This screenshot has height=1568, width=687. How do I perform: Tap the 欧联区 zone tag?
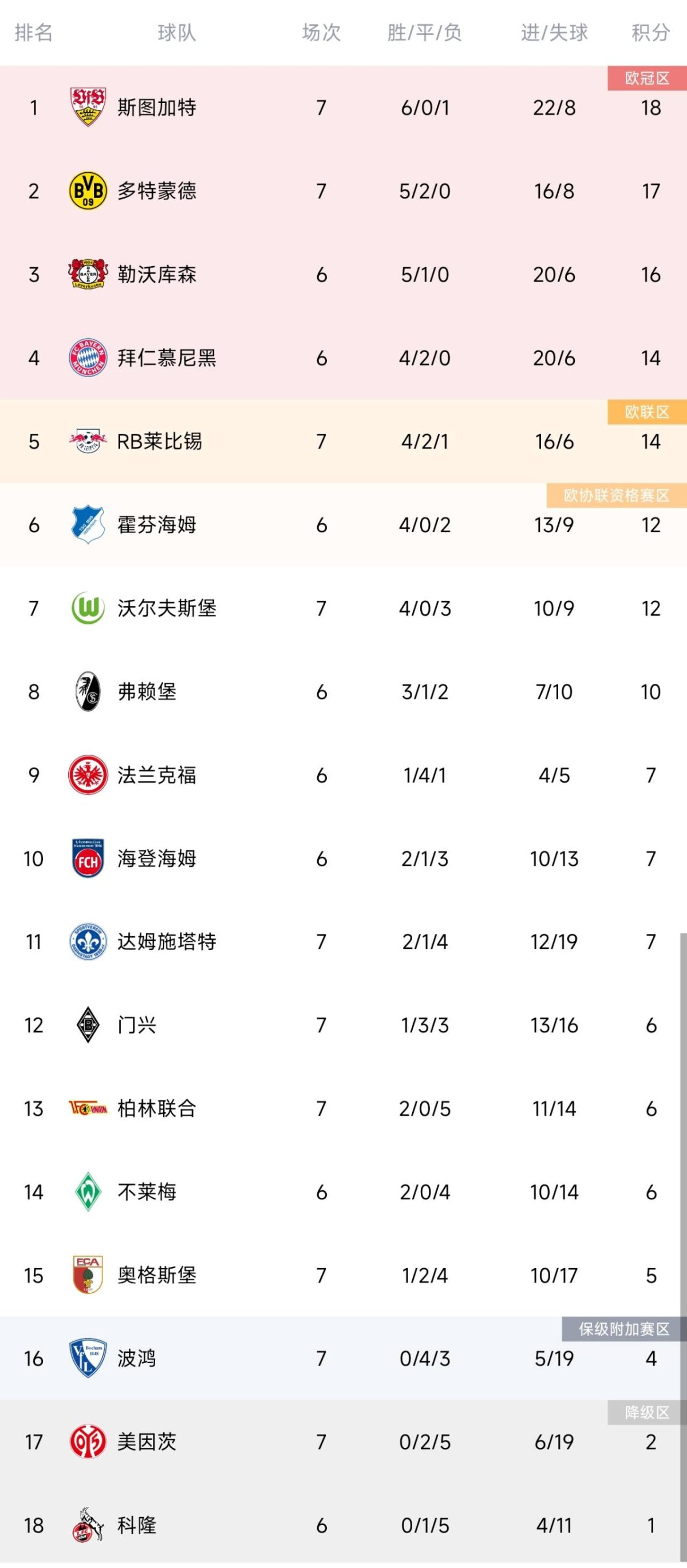[647, 412]
